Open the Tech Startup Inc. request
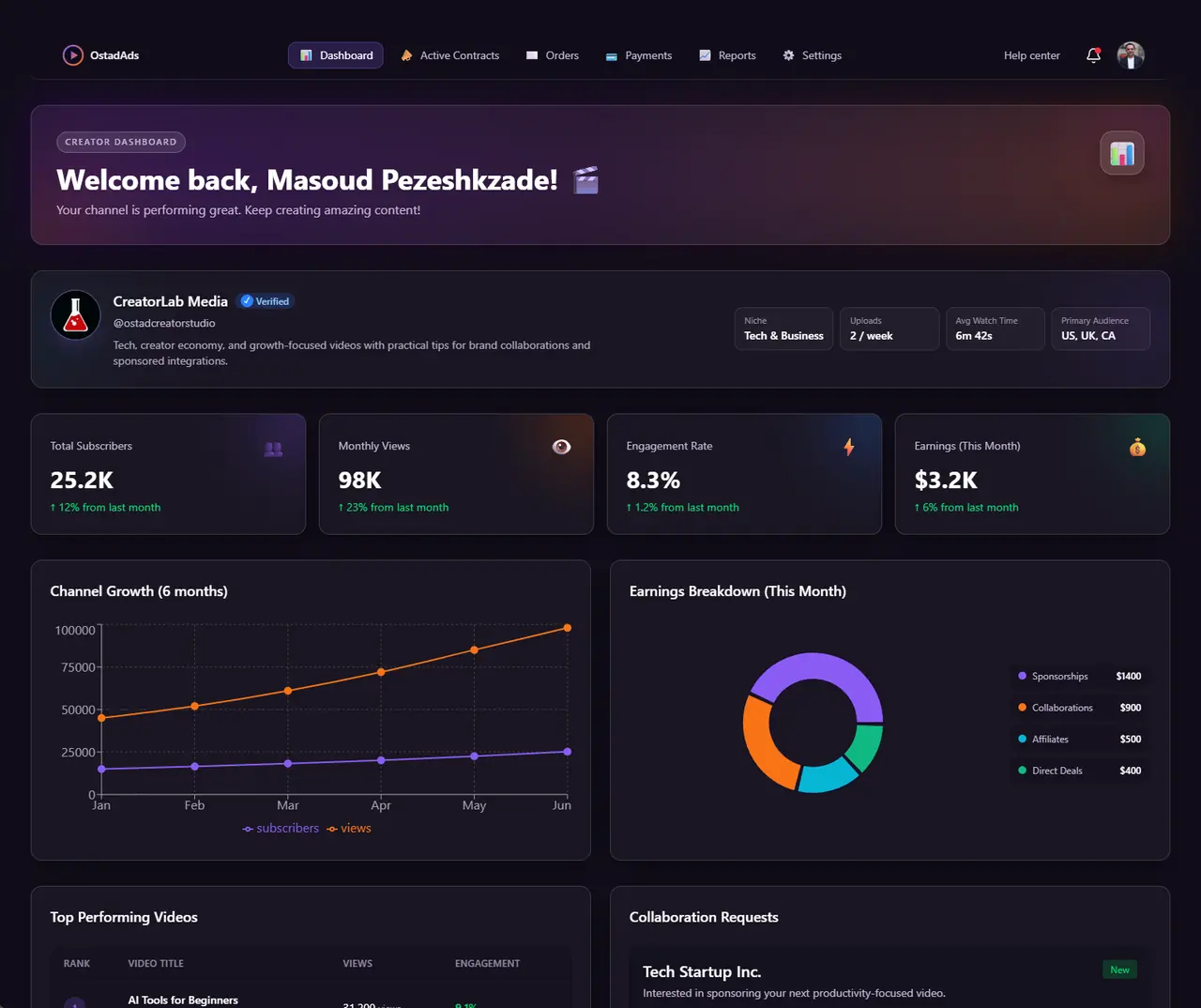This screenshot has height=1008, width=1201. click(702, 972)
